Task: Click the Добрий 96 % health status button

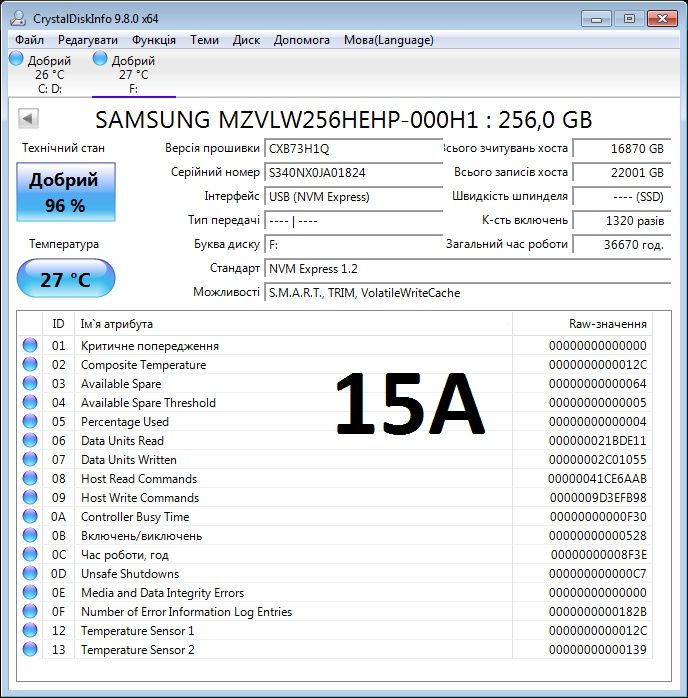Action: pyautogui.click(x=66, y=192)
